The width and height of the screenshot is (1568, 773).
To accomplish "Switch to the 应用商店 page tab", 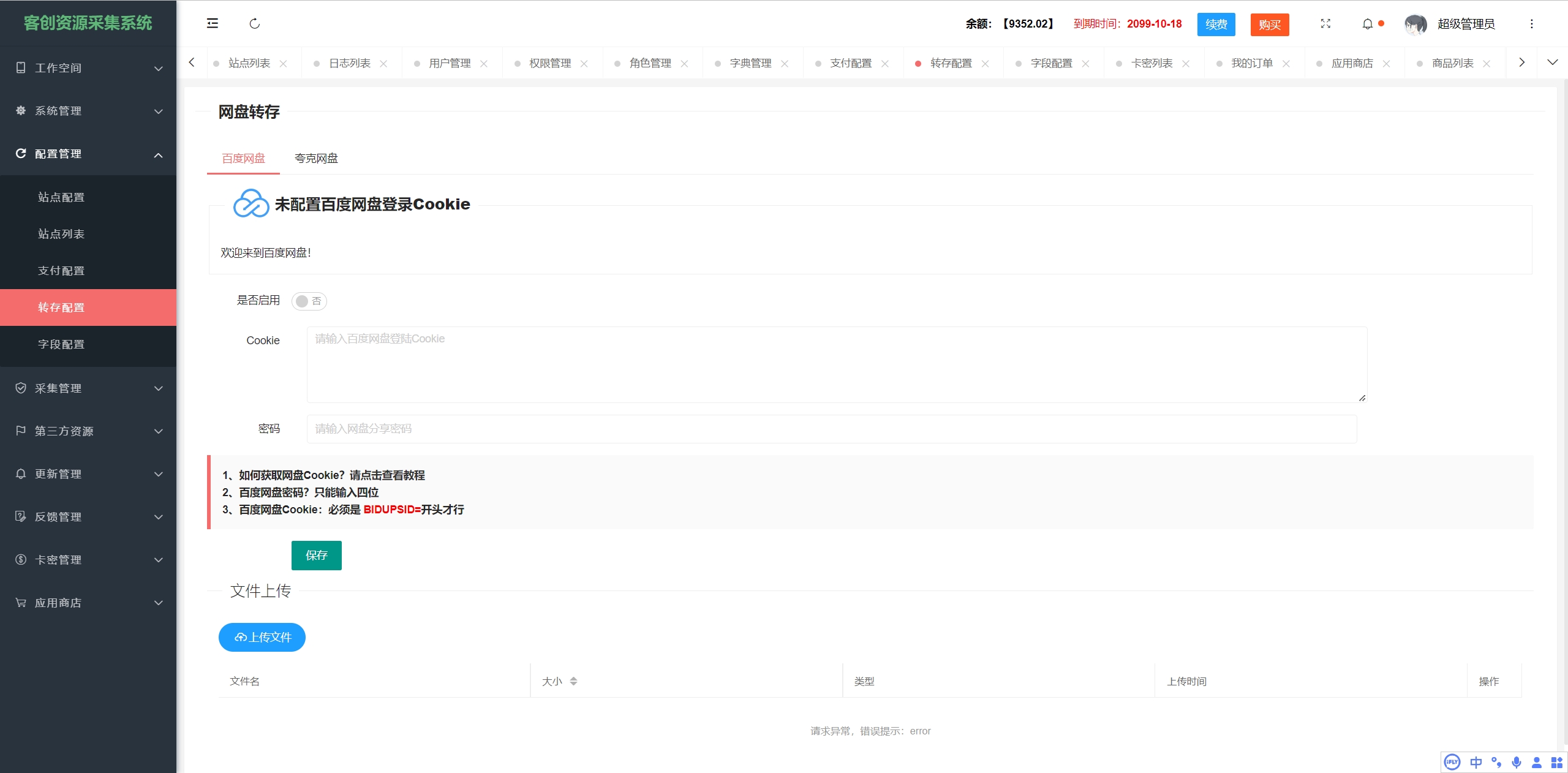I will 1352,63.
